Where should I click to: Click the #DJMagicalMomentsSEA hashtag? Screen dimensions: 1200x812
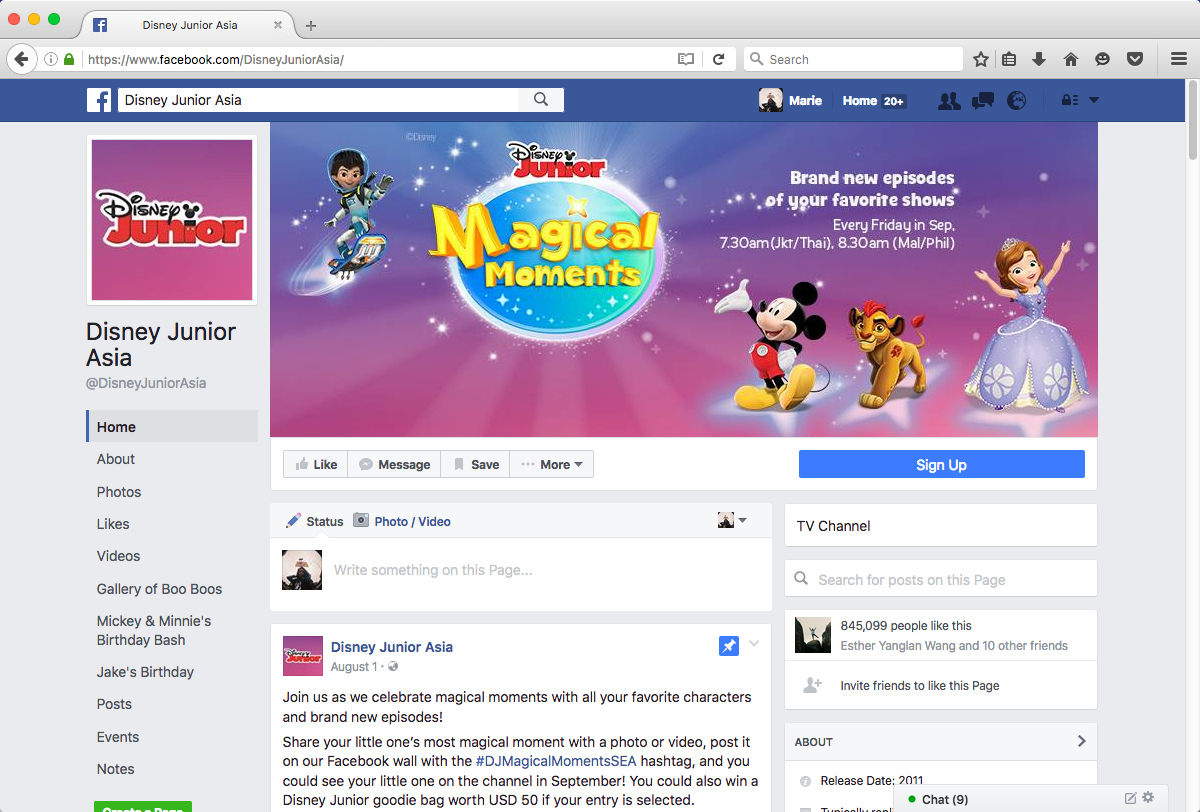pyautogui.click(x=555, y=761)
